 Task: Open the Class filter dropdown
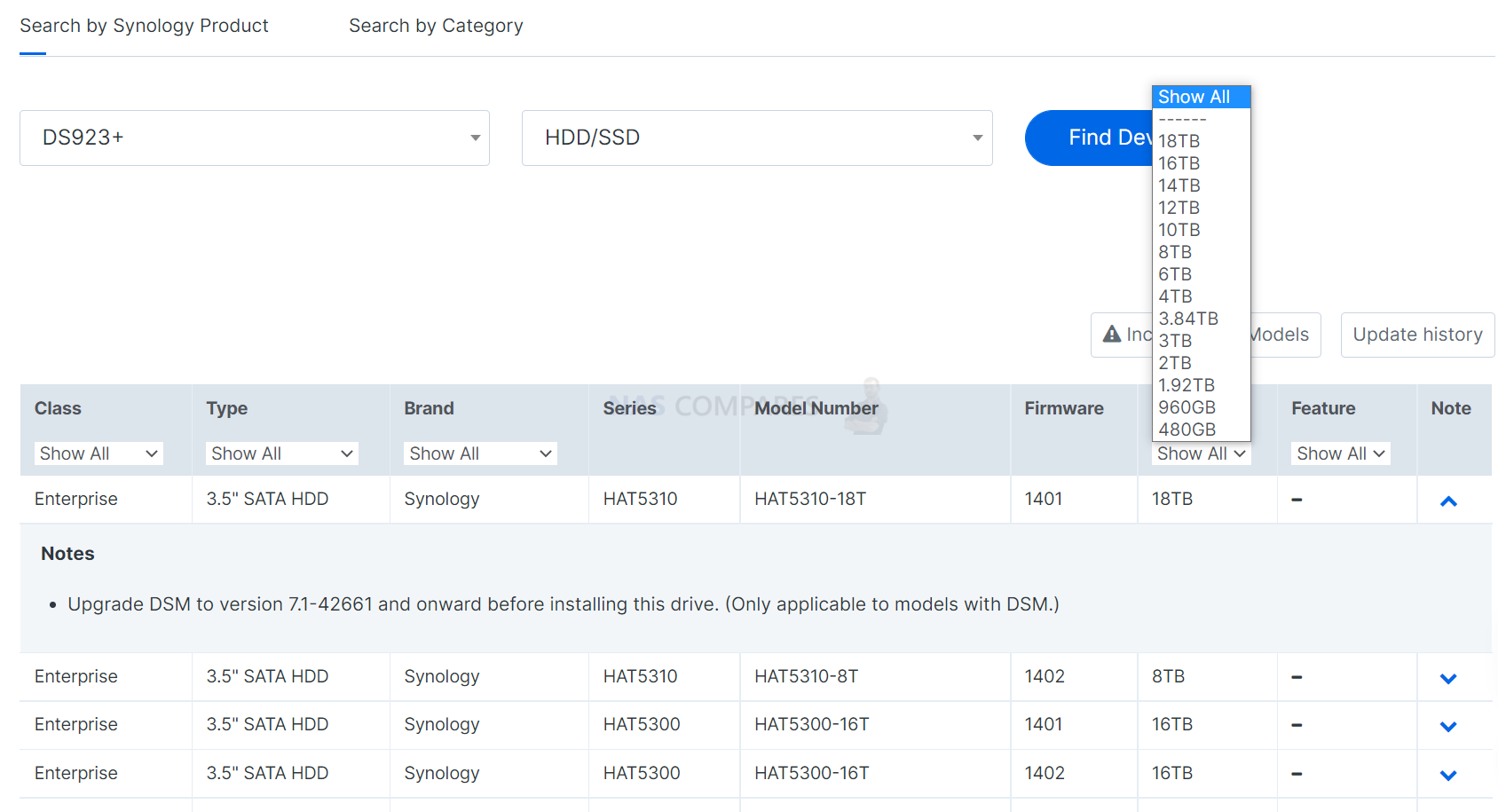99,453
